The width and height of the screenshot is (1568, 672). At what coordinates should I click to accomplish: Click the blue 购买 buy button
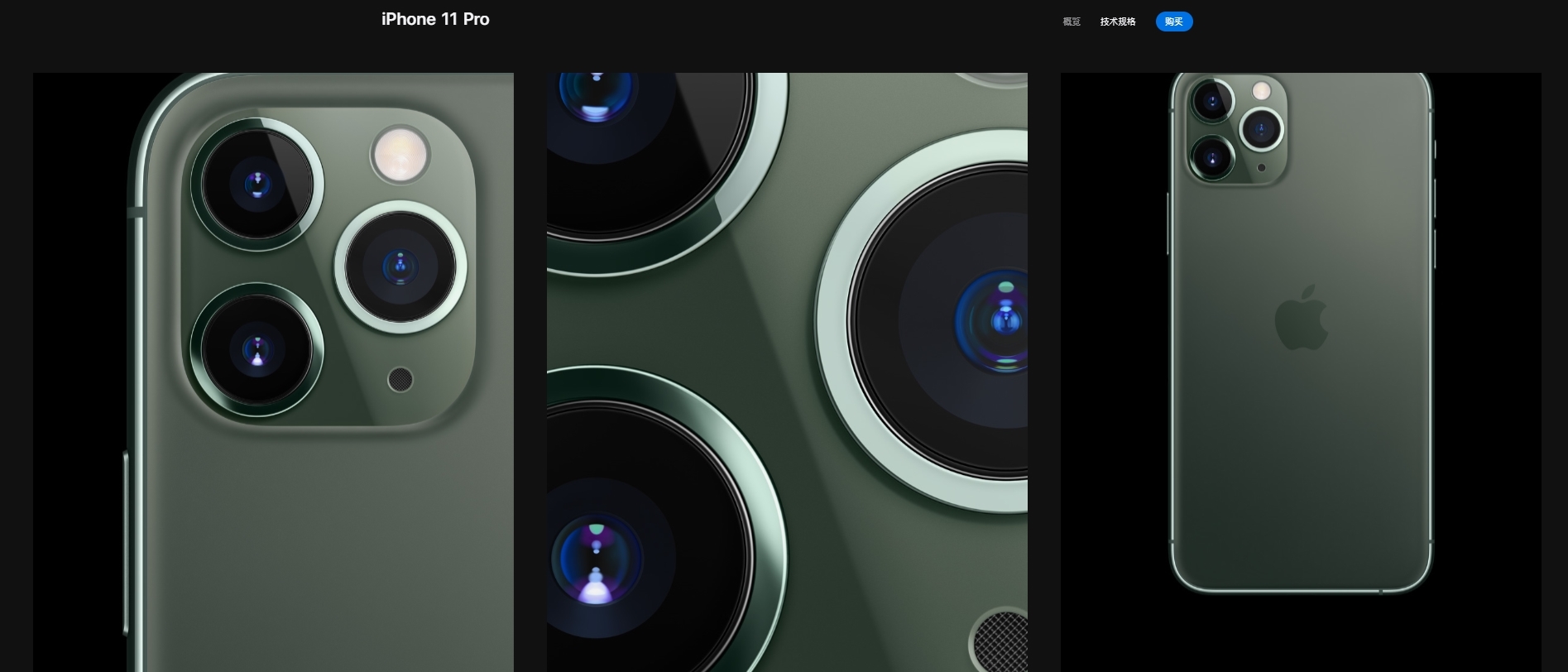1173,22
